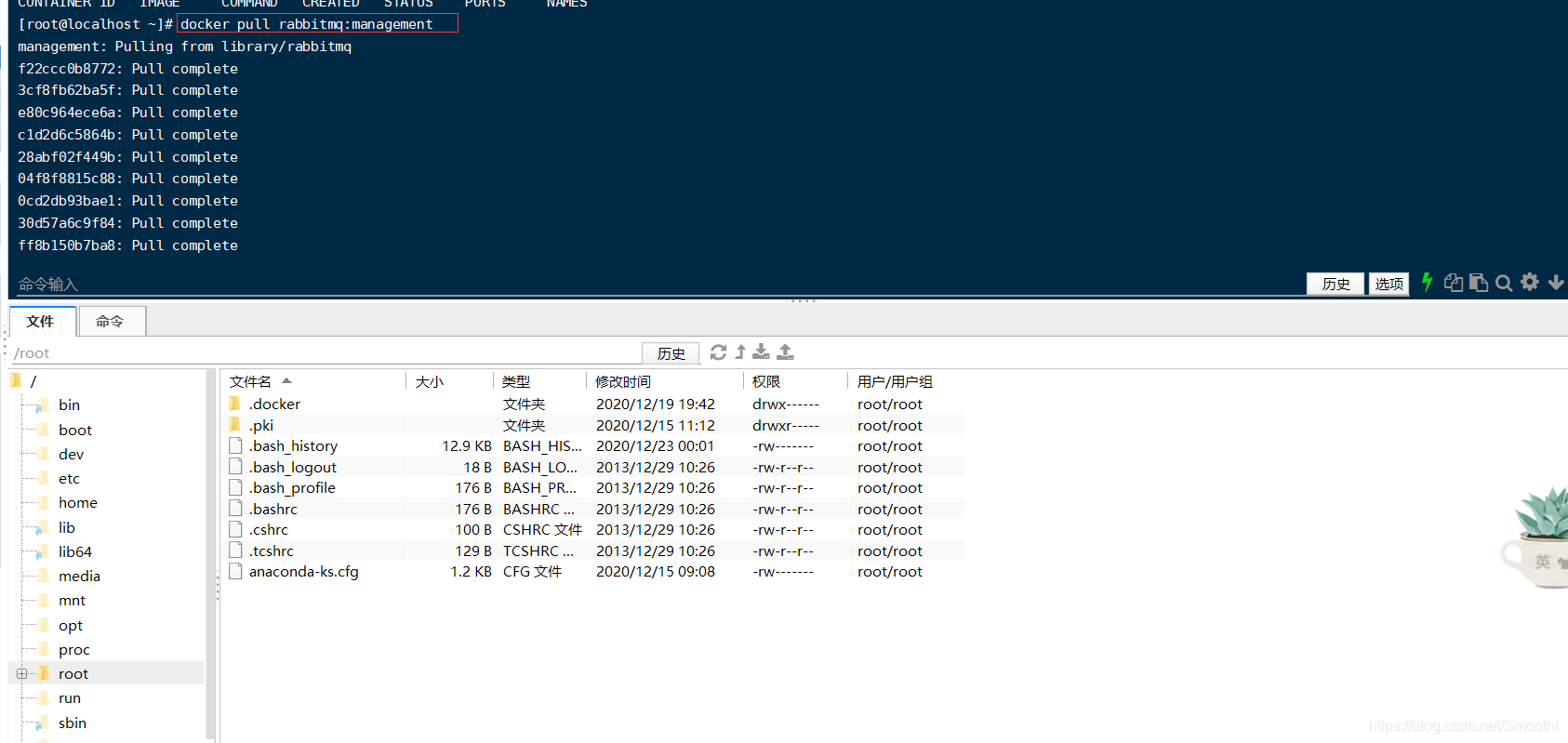The width and height of the screenshot is (1568, 743).
Task: Refresh the file list
Action: coord(718,352)
